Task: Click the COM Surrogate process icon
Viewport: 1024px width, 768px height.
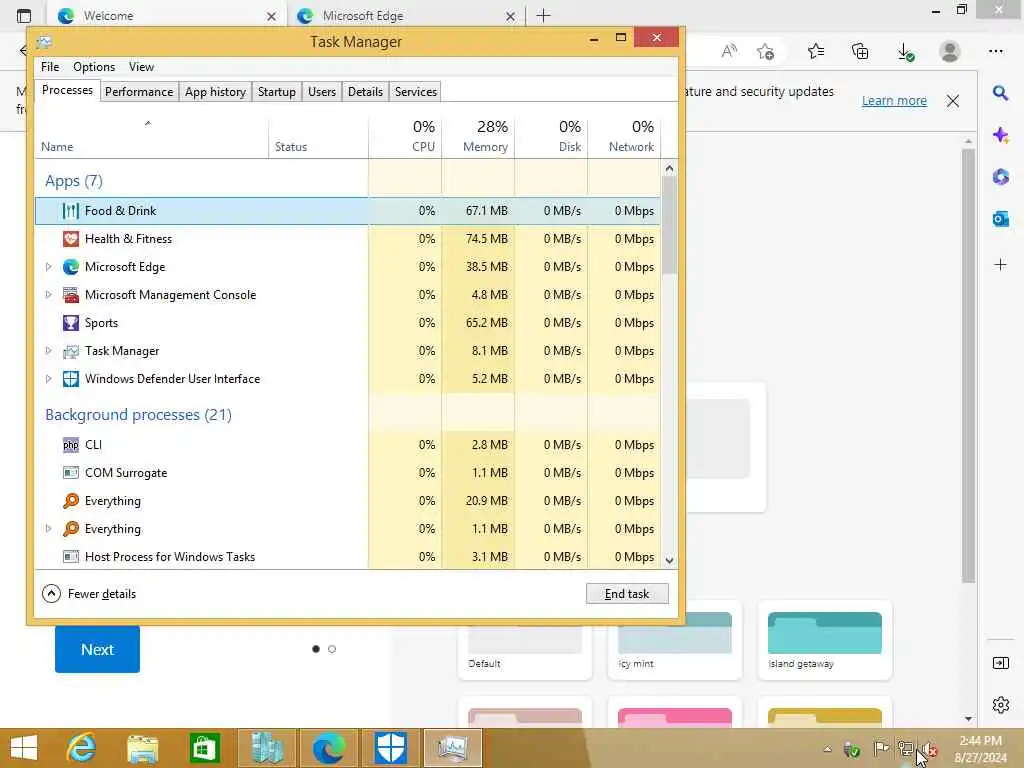Action: click(71, 473)
